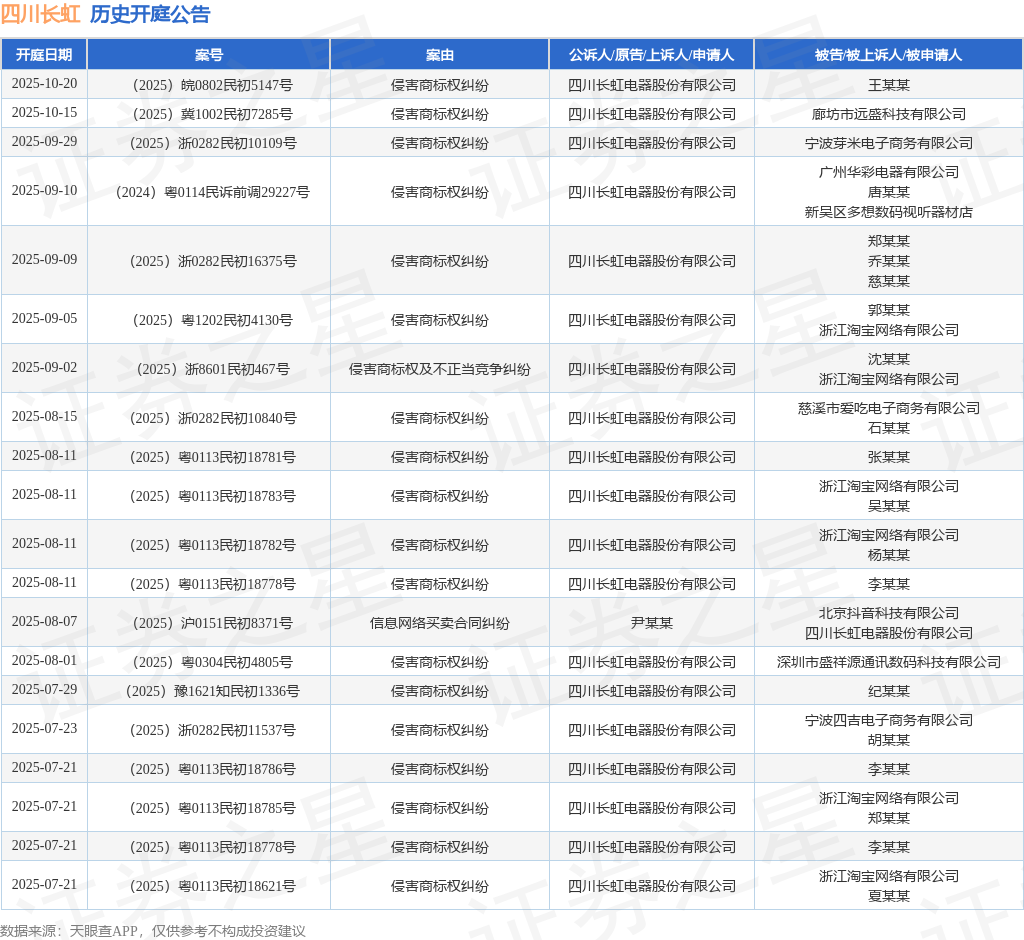Screen dimensions: 1024x940
Task: Open case (2025)浙0282民初10840号
Action: click(x=213, y=417)
